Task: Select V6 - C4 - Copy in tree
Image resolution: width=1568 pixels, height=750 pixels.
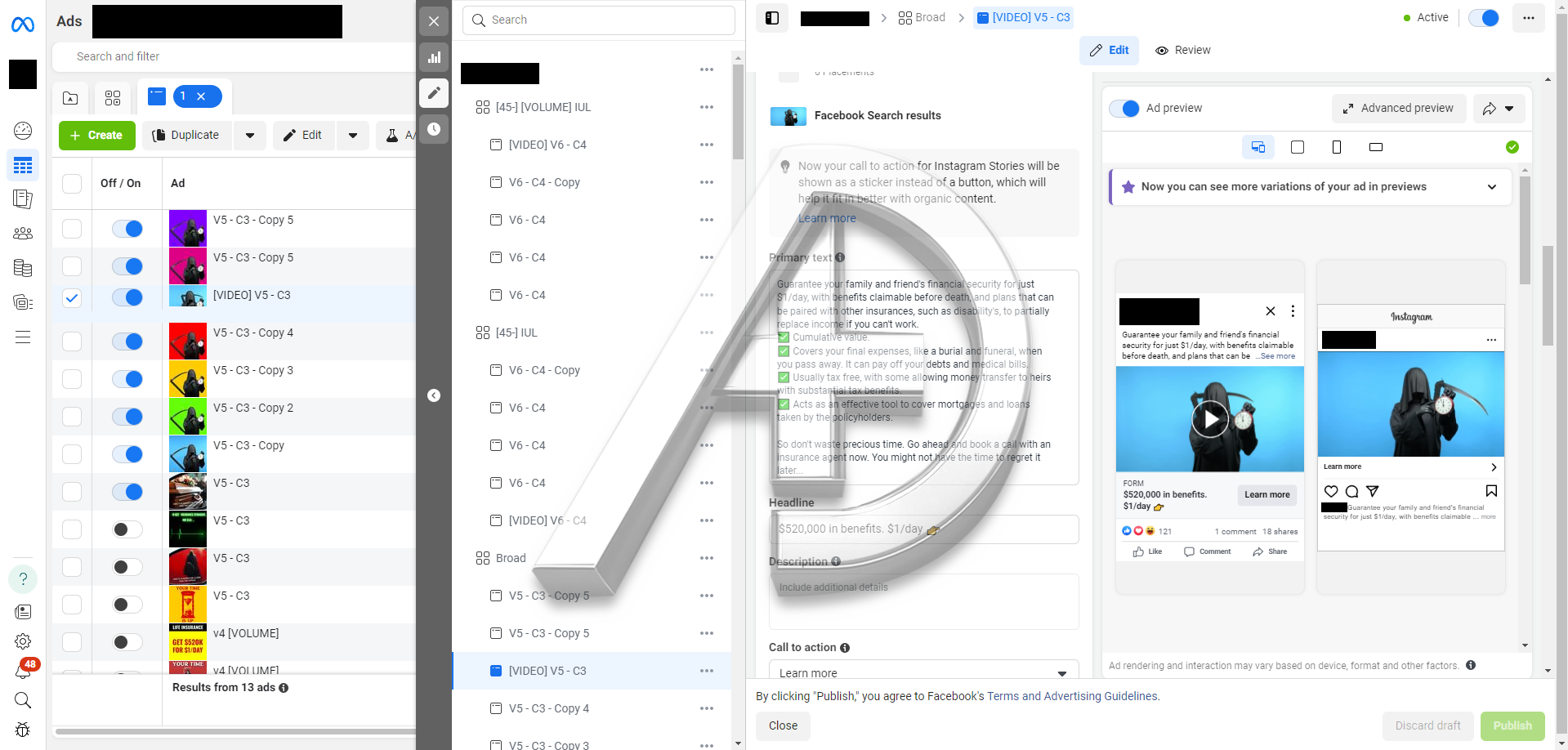Action: (544, 182)
